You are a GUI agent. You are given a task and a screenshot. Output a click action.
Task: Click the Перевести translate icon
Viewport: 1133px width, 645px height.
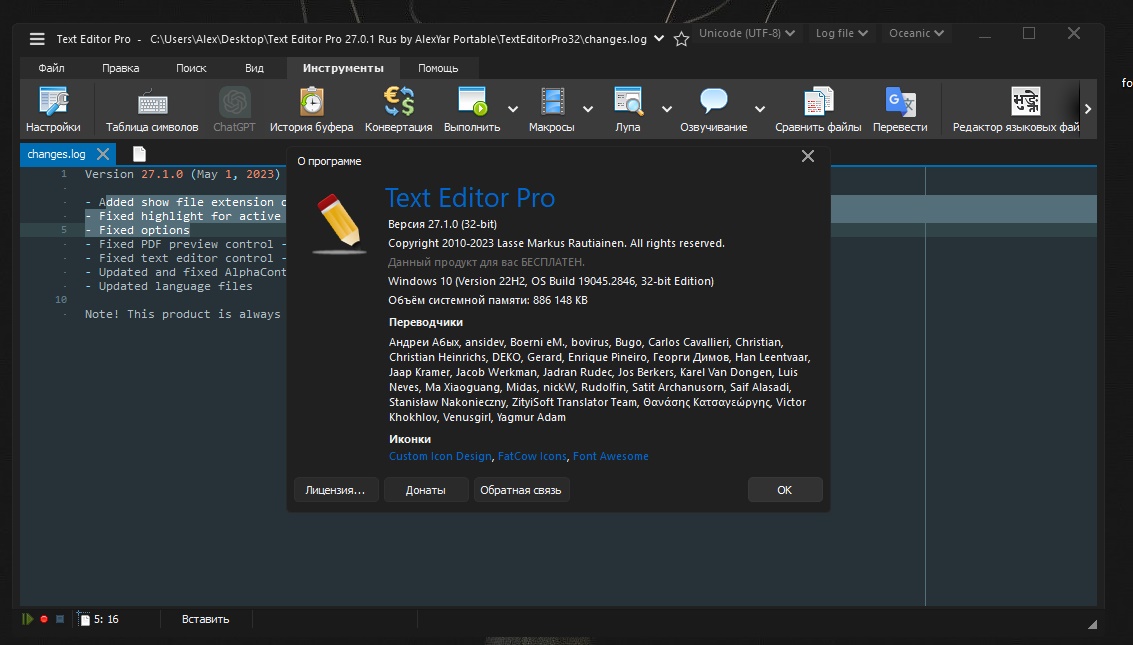(900, 102)
